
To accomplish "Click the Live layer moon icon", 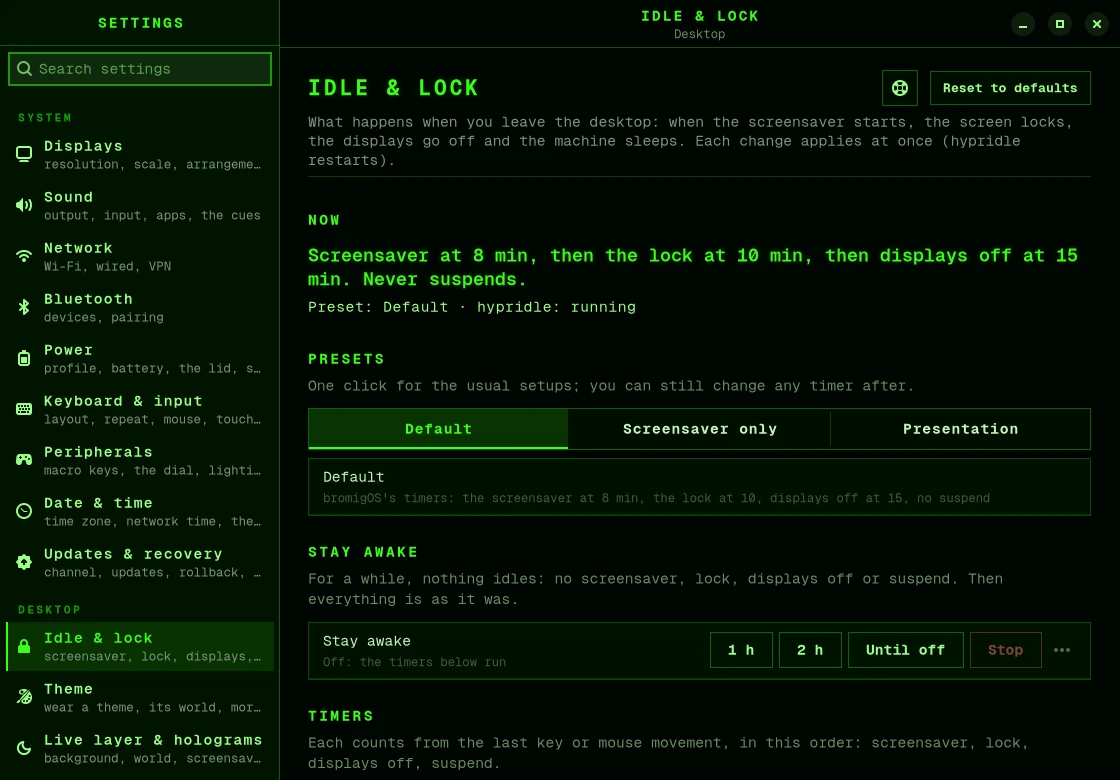I will point(24,748).
